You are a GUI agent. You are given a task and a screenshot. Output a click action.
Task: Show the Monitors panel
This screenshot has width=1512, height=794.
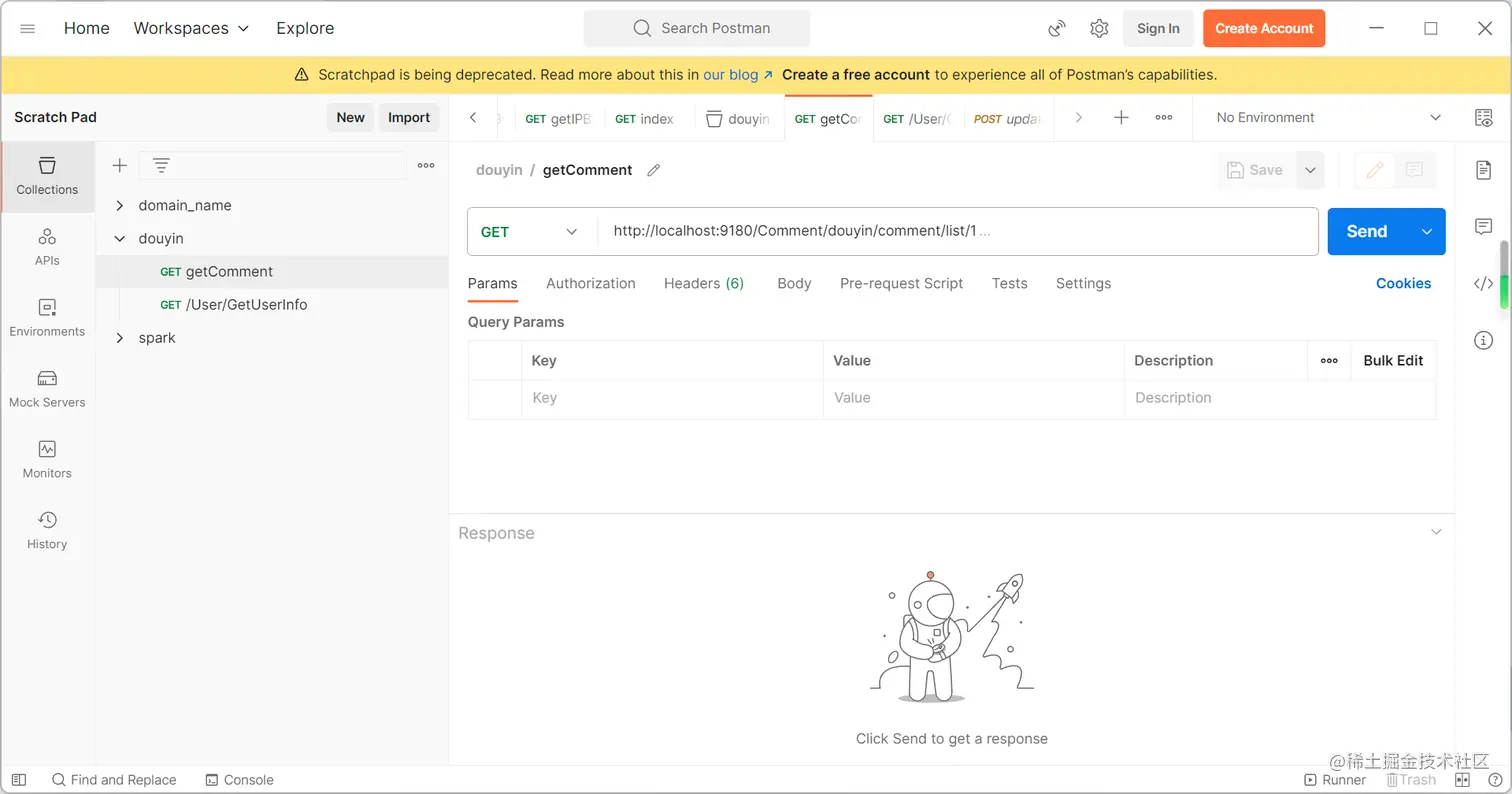point(47,459)
